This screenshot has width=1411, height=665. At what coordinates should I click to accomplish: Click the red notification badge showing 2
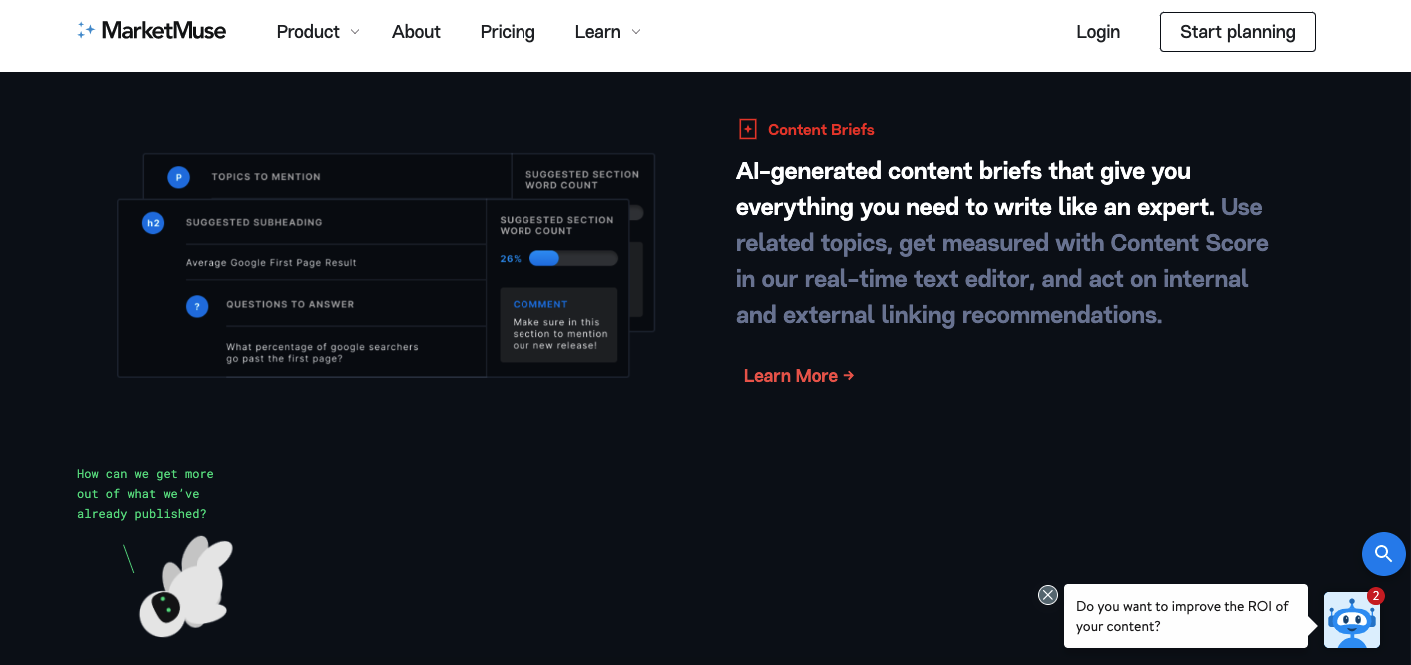(x=1375, y=595)
